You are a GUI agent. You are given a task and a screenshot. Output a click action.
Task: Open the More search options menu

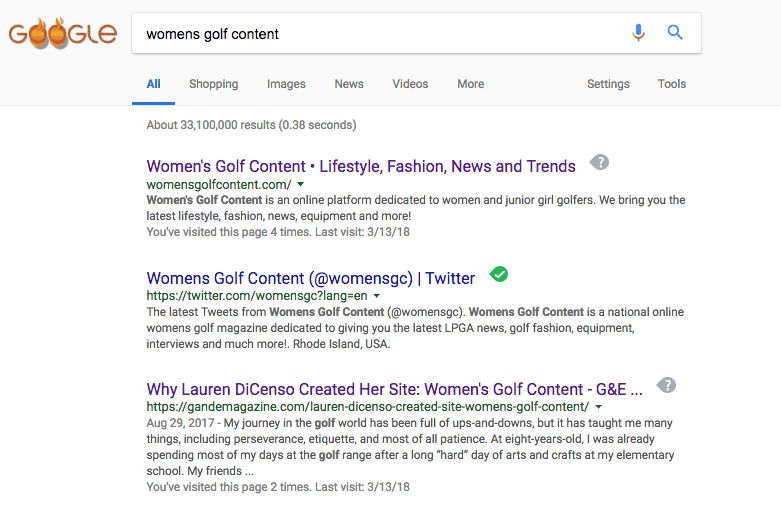click(471, 84)
